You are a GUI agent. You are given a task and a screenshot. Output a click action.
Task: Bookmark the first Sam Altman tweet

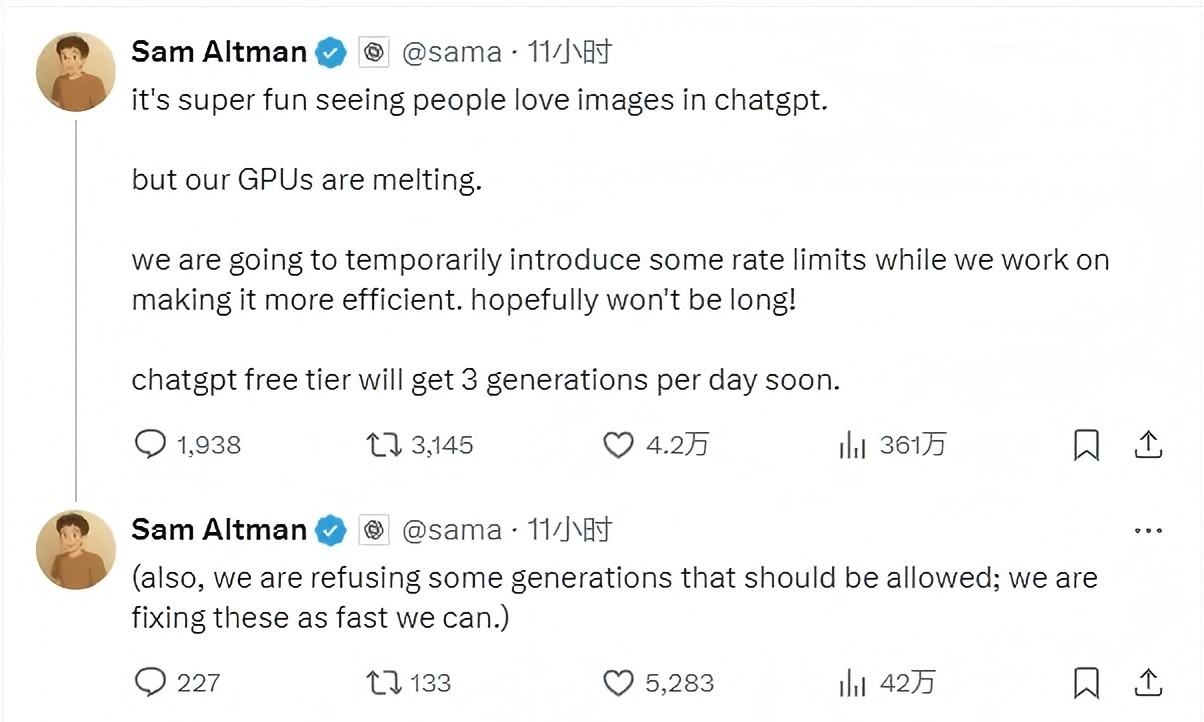tap(1086, 445)
